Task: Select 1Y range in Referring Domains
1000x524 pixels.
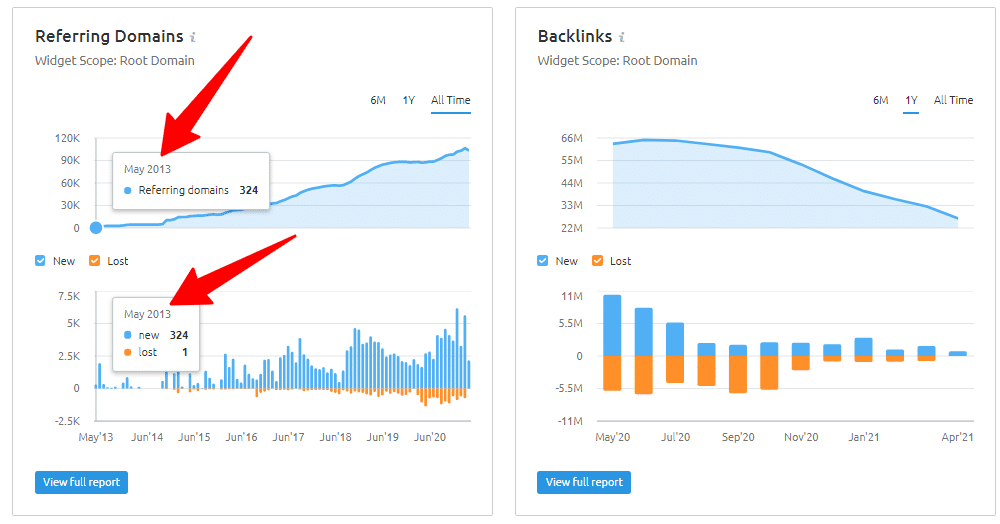Action: [408, 100]
